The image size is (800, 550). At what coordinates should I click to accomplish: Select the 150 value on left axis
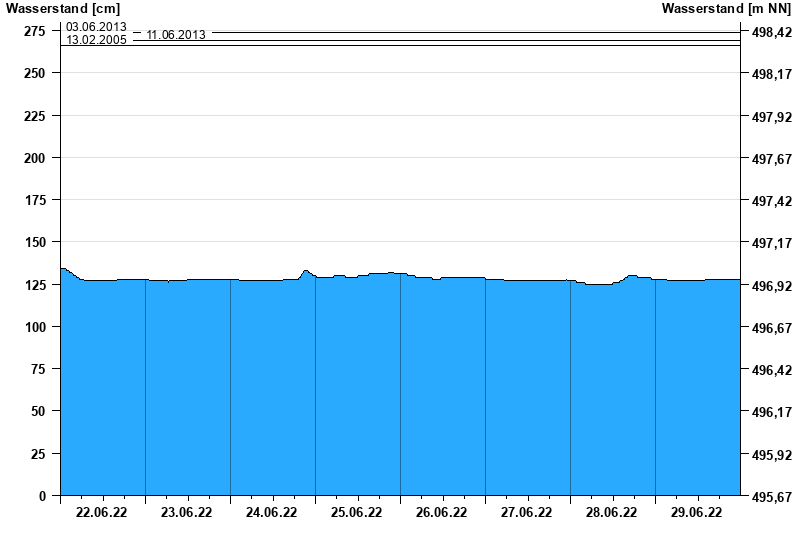point(34,242)
